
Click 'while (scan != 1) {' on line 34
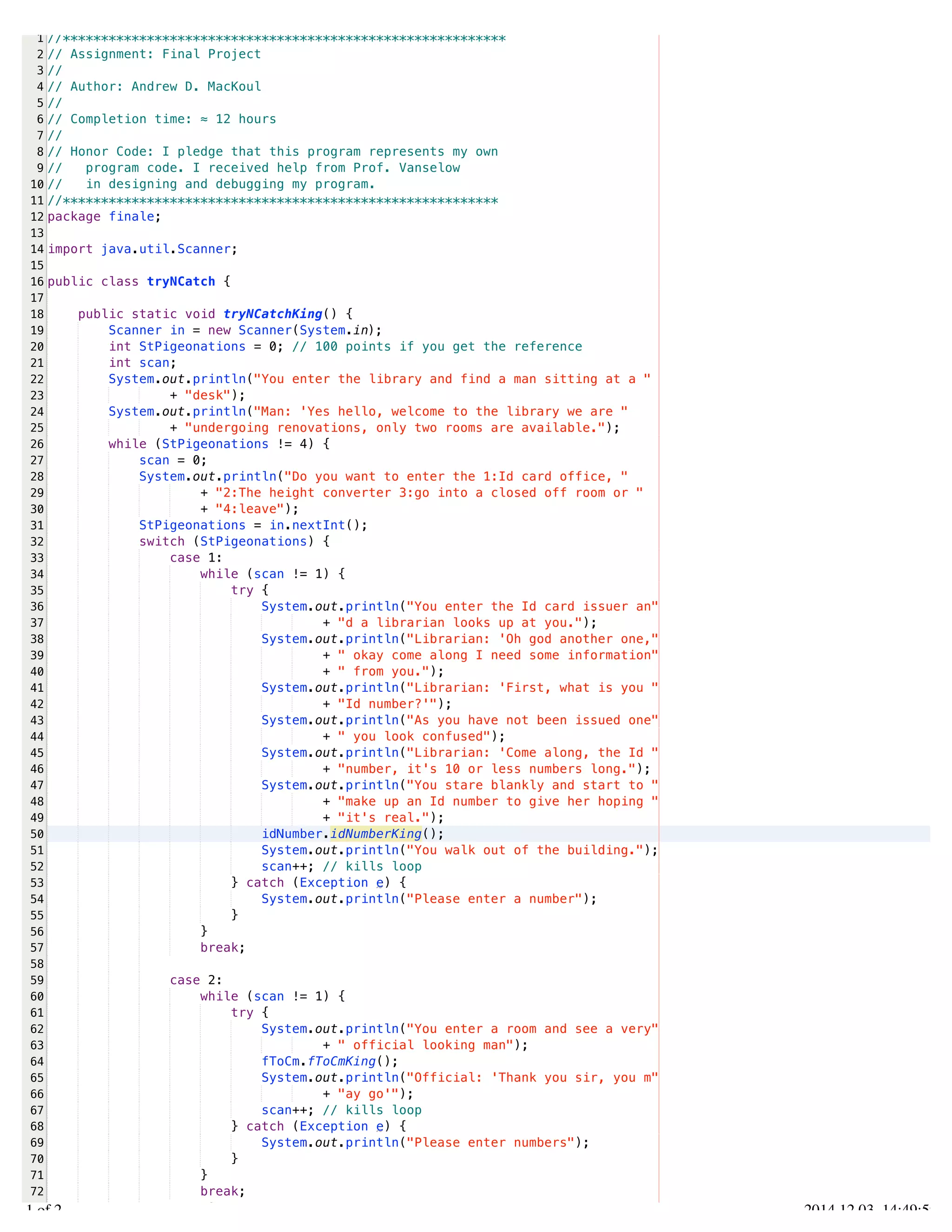pos(273,574)
